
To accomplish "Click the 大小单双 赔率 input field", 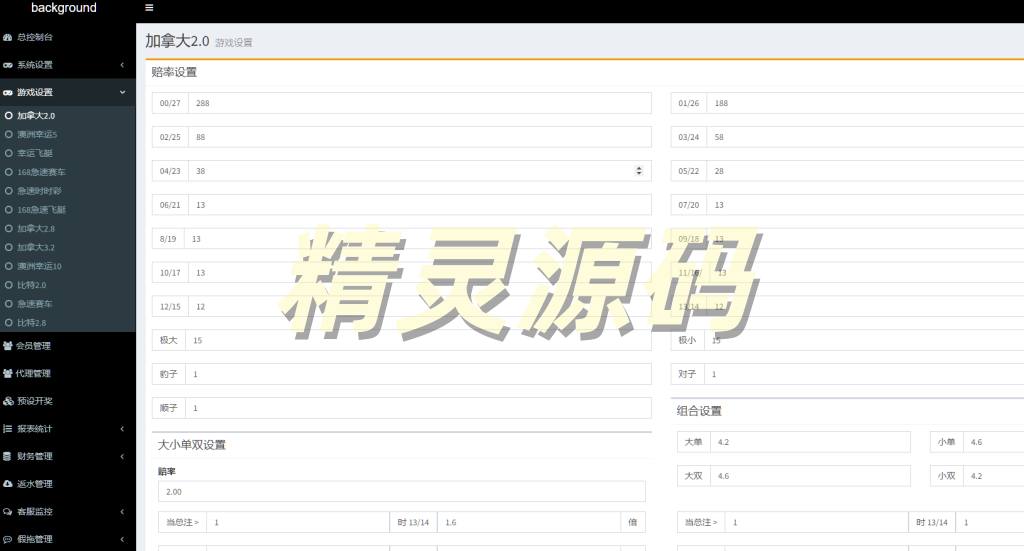I will (401, 492).
